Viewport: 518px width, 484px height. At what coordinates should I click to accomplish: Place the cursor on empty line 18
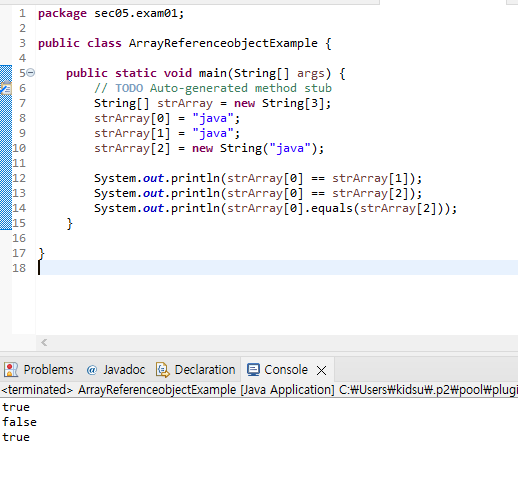(x=277, y=268)
